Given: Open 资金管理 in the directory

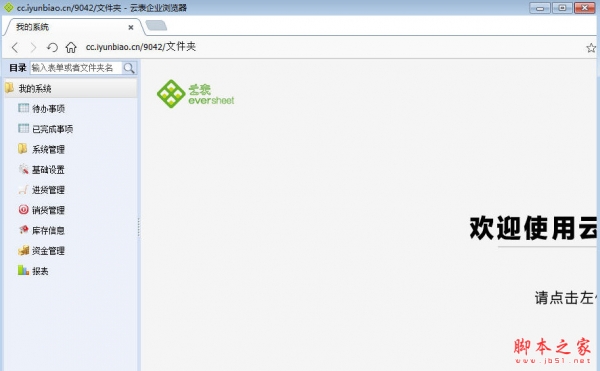Looking at the screenshot, I should (48, 251).
